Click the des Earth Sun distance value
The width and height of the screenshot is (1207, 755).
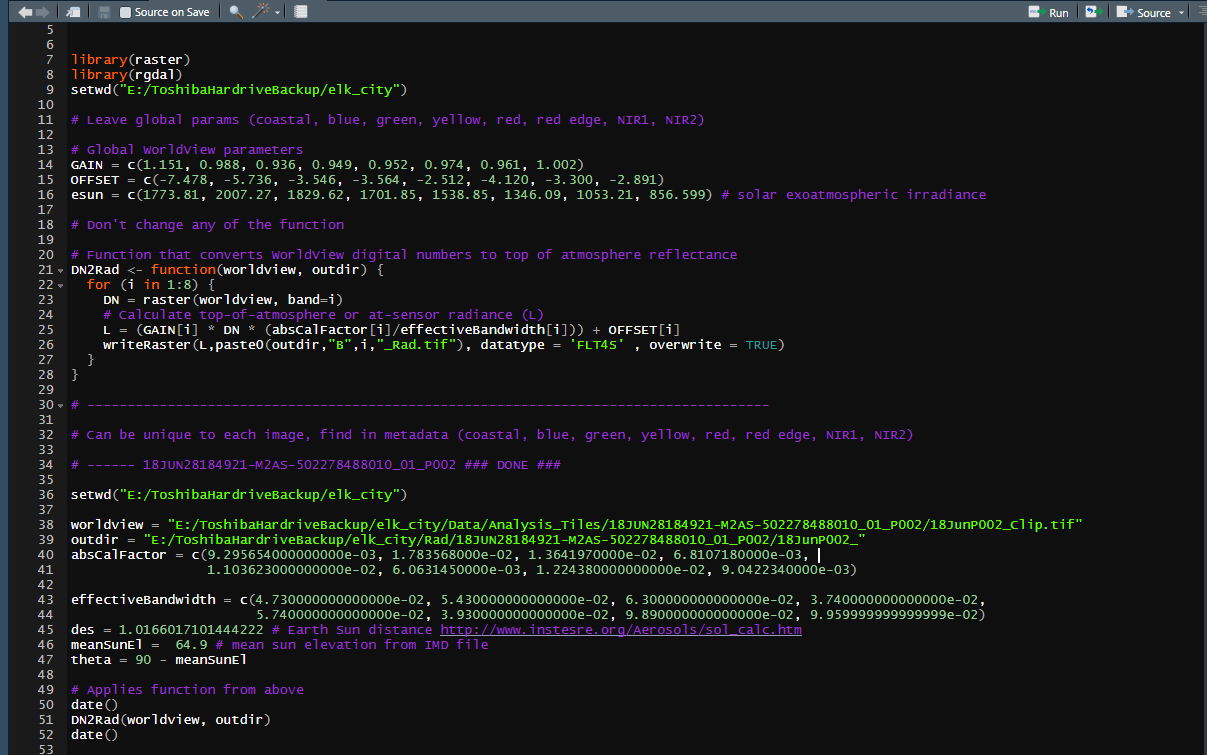click(191, 630)
